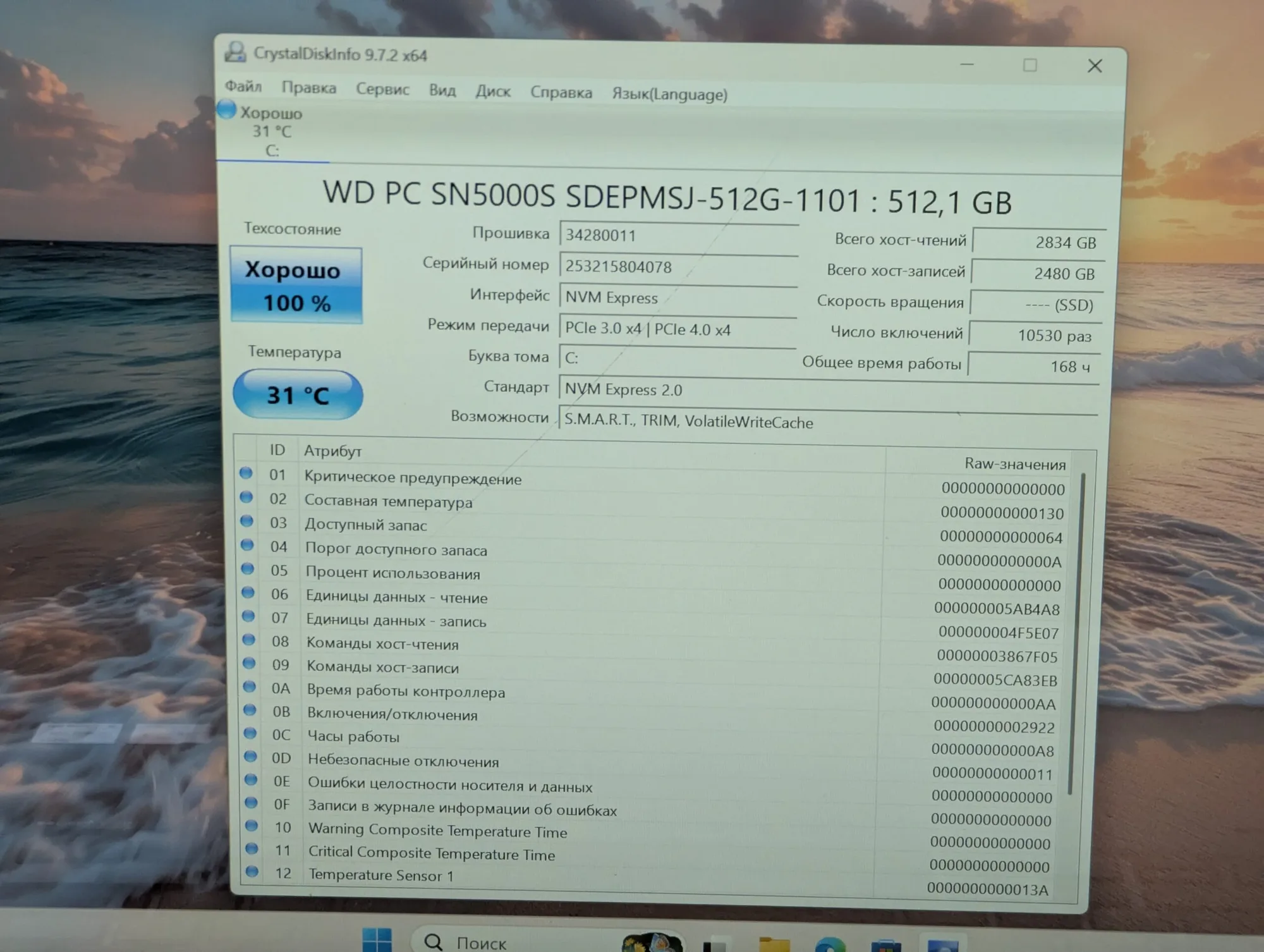Click the status dot of attribute 05
1264x952 pixels.
(248, 568)
